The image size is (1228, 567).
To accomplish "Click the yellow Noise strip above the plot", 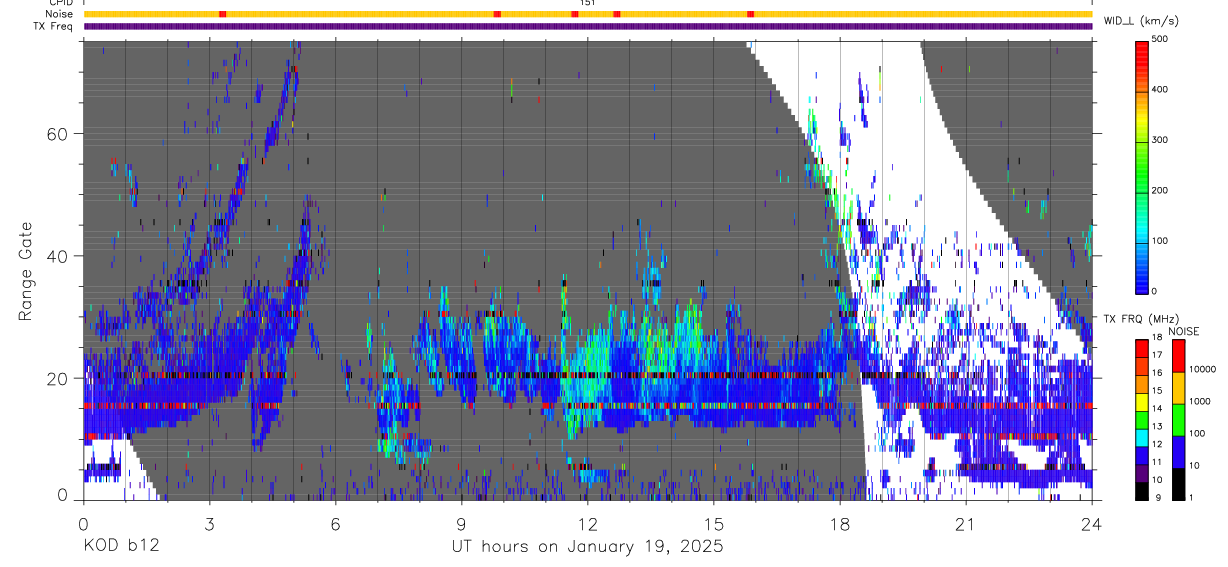I will 588,14.
